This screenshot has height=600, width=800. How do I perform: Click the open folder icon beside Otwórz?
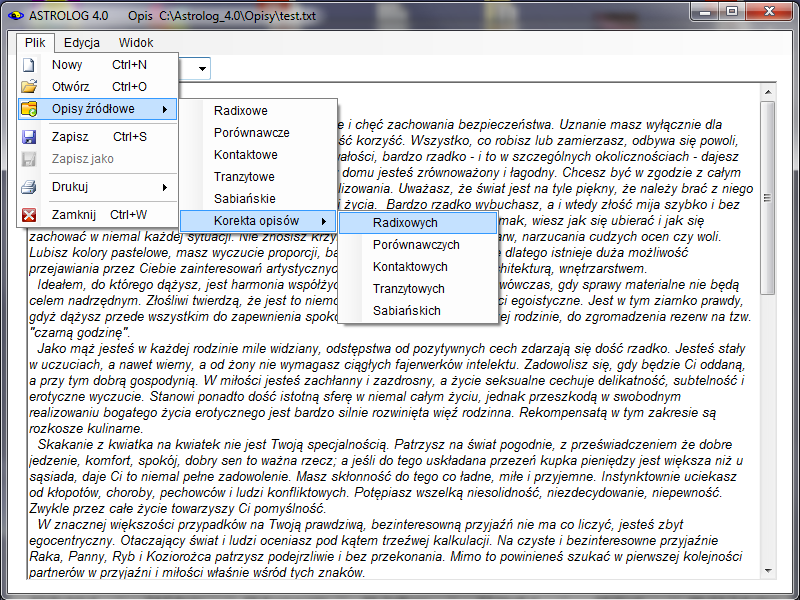click(x=29, y=86)
